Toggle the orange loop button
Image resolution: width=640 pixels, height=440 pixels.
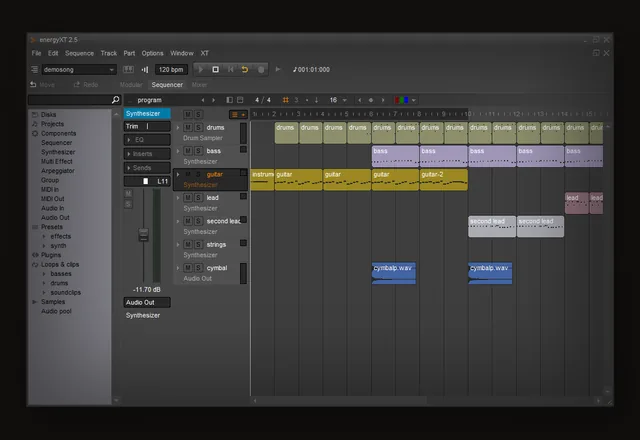click(x=245, y=69)
